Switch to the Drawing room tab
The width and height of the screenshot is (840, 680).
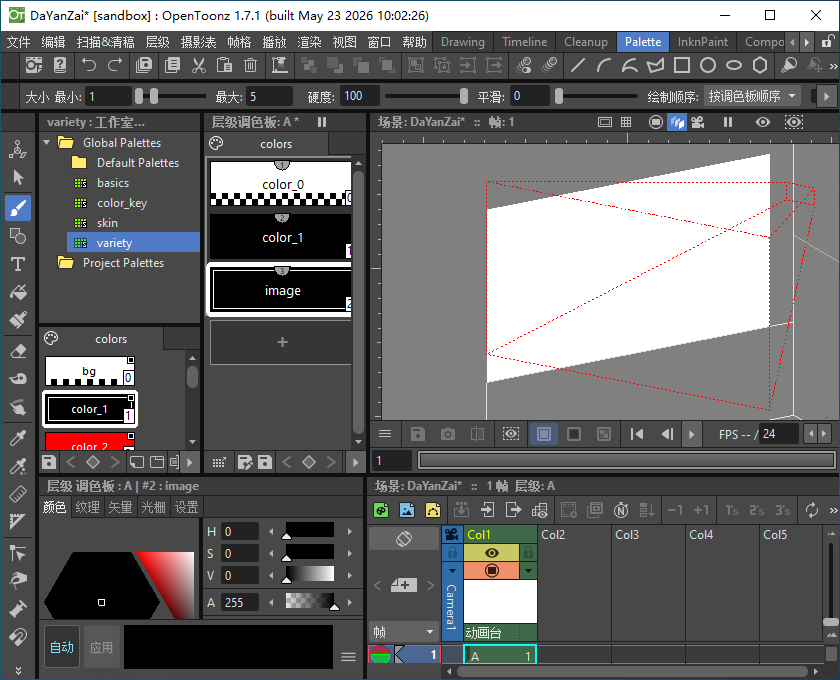coord(462,42)
